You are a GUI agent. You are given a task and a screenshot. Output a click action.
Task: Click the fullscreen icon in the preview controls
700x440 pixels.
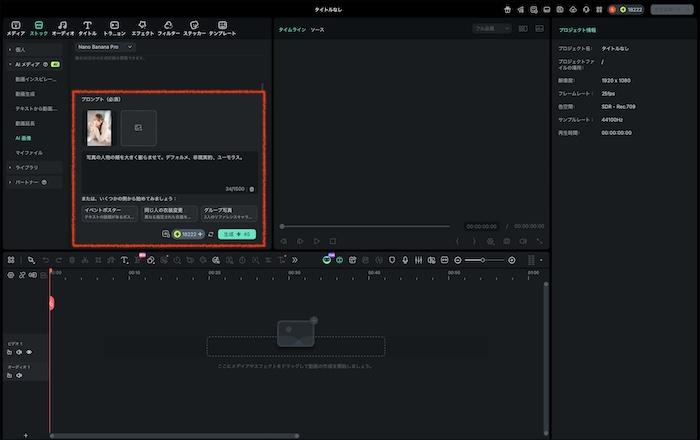click(539, 241)
